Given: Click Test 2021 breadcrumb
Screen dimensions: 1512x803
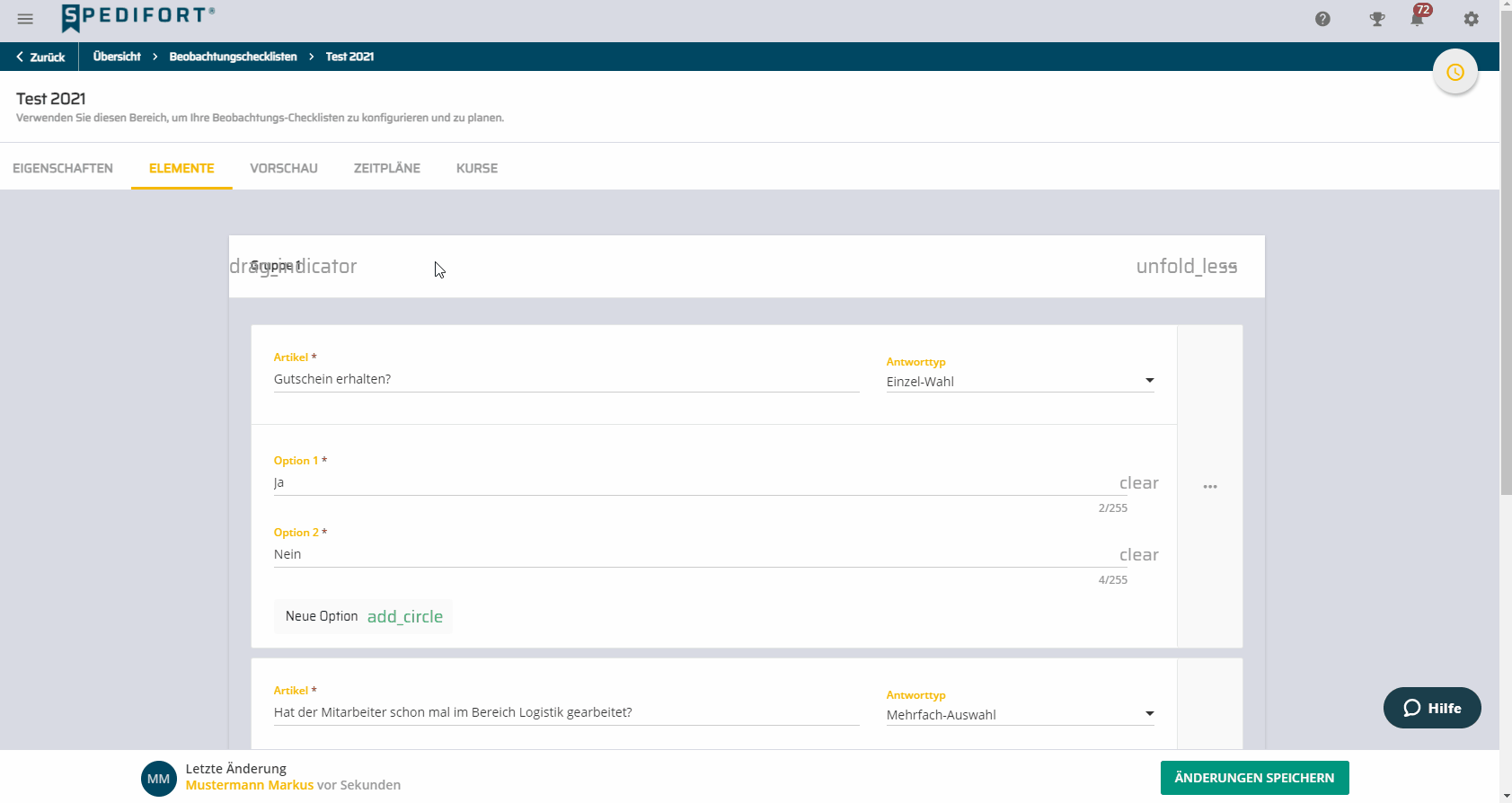Looking at the screenshot, I should click(349, 57).
